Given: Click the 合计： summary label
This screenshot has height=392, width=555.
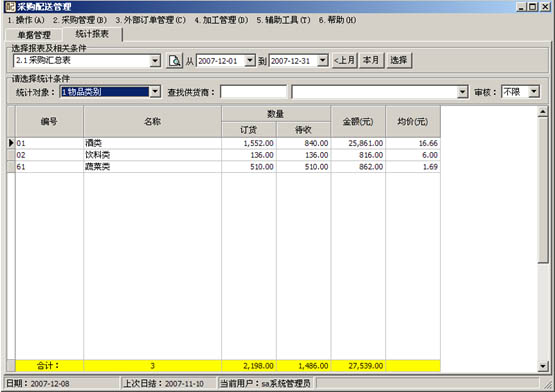Looking at the screenshot, I should tap(49, 366).
